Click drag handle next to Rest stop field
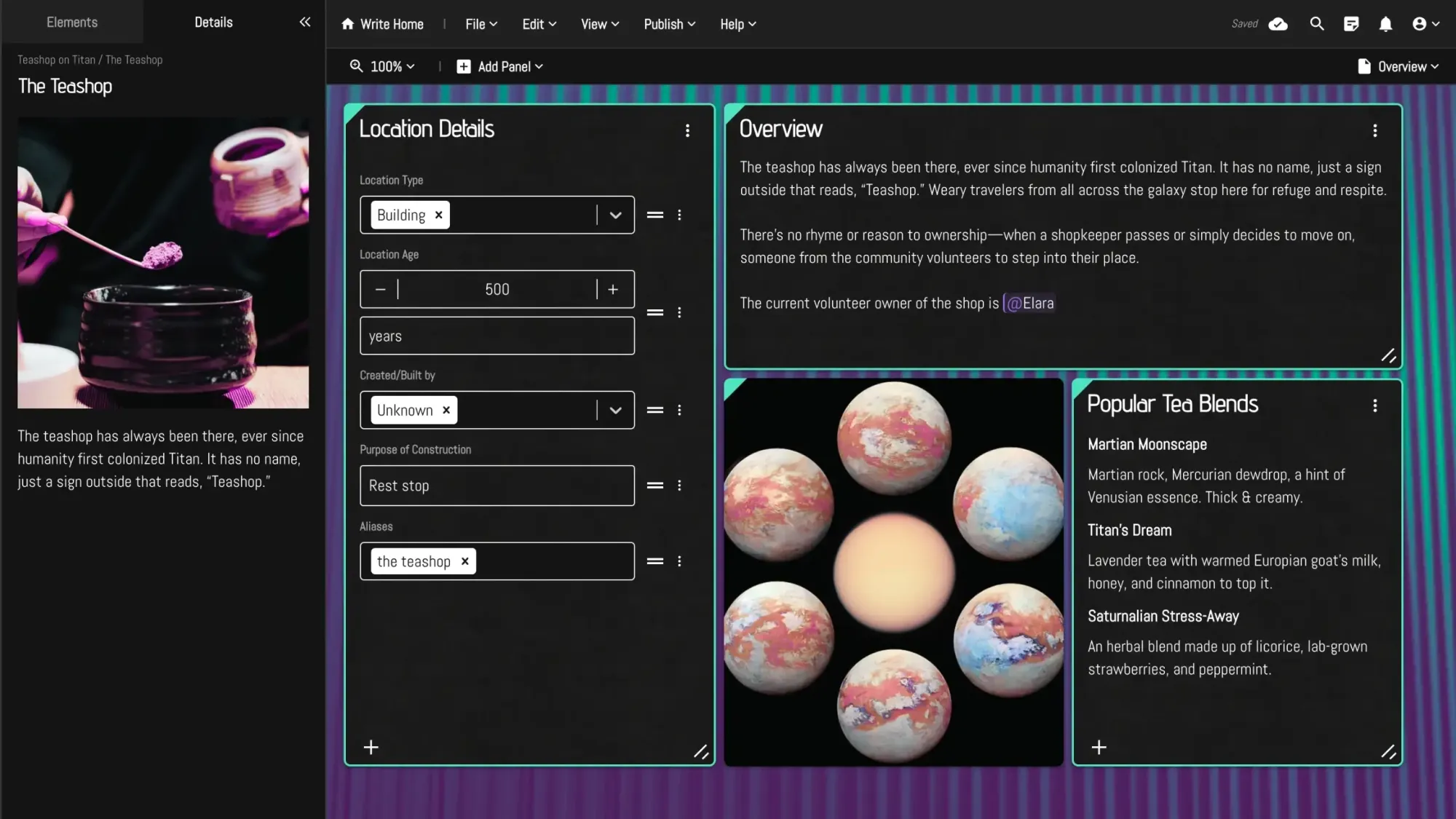Viewport: 1456px width, 819px height. [654, 486]
